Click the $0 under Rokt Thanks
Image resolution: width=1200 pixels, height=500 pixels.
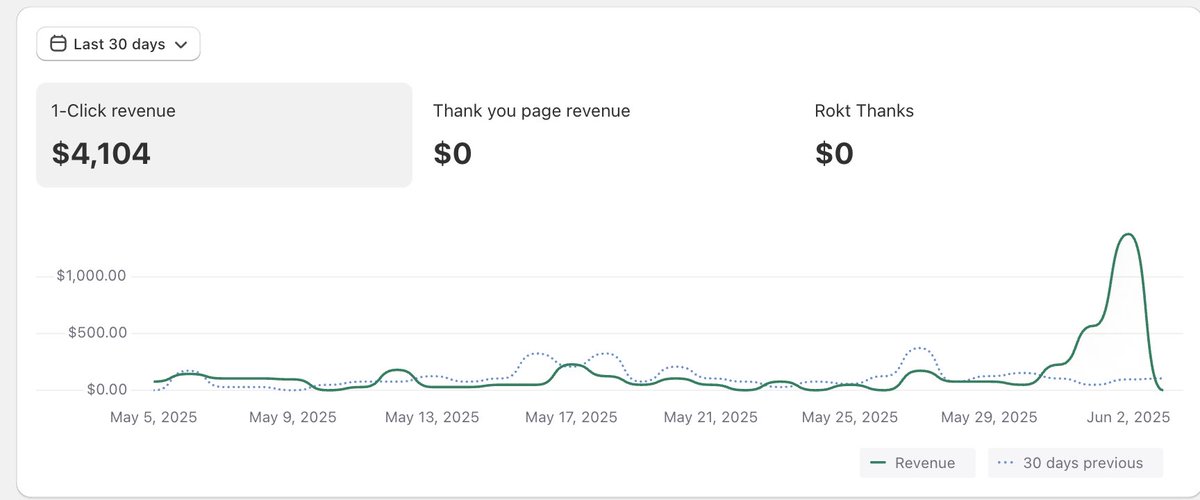point(834,153)
